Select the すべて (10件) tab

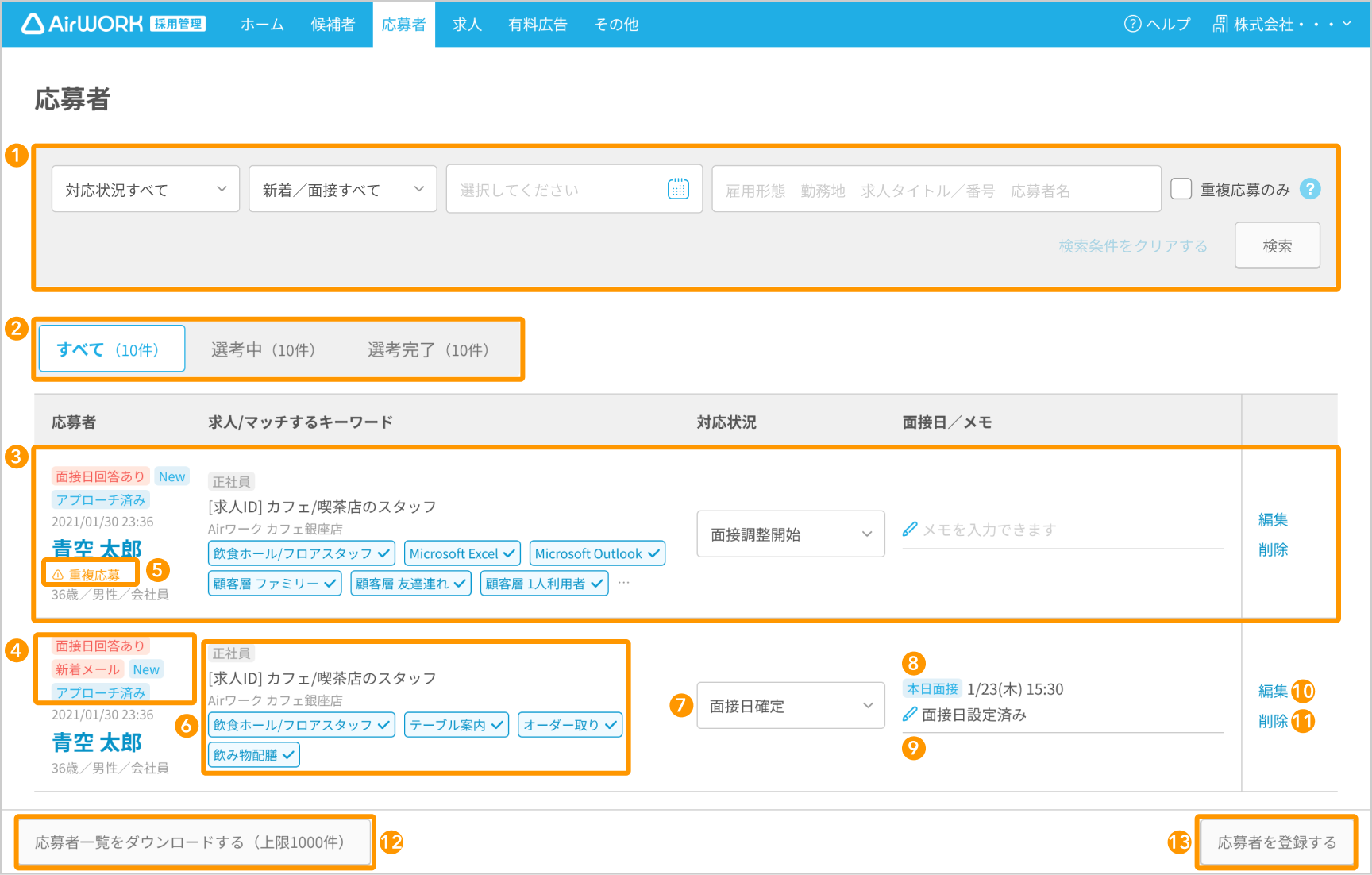(x=112, y=349)
